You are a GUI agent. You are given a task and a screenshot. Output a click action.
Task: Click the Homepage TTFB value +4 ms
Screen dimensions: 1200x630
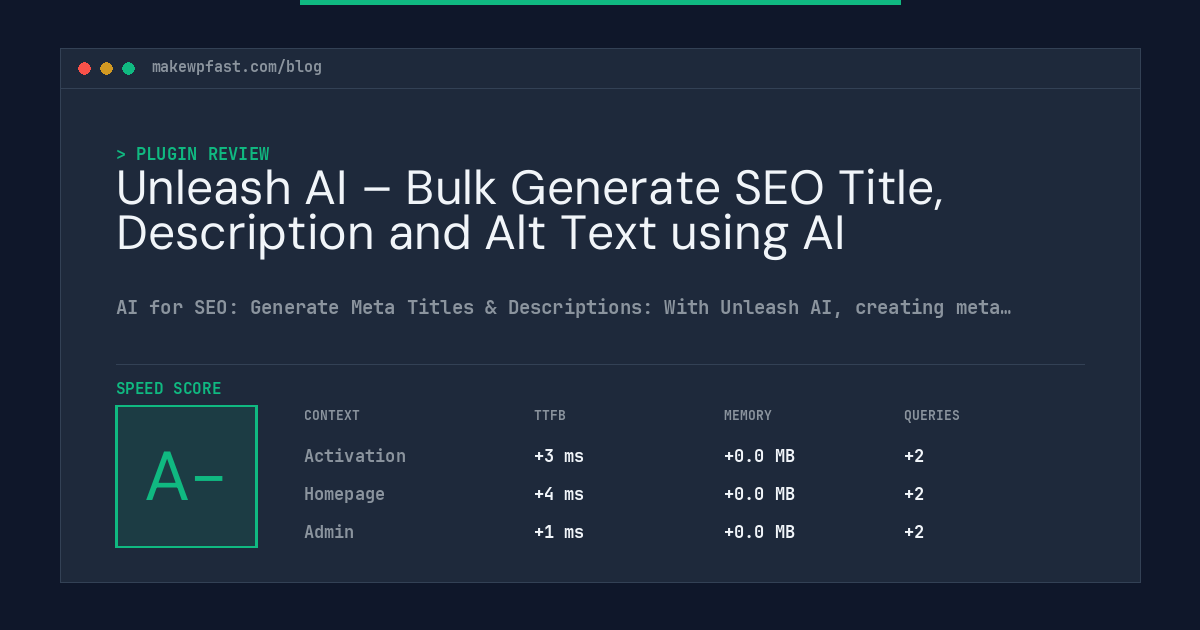[559, 494]
